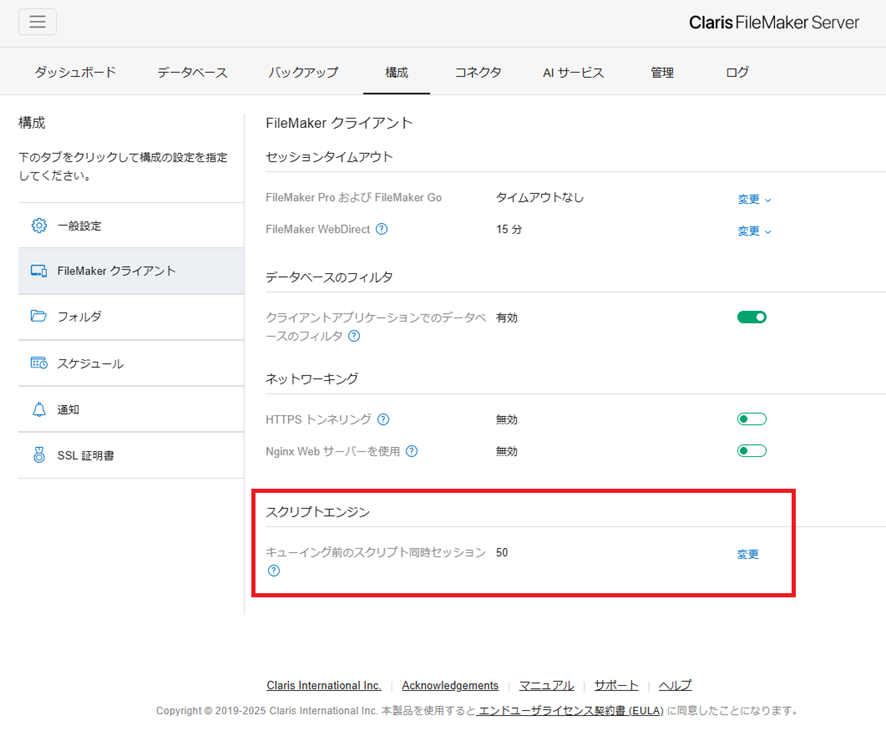Expand 変更 for FileMaker WebDirect timeout
Image resolution: width=886 pixels, height=736 pixels.
coord(754,231)
